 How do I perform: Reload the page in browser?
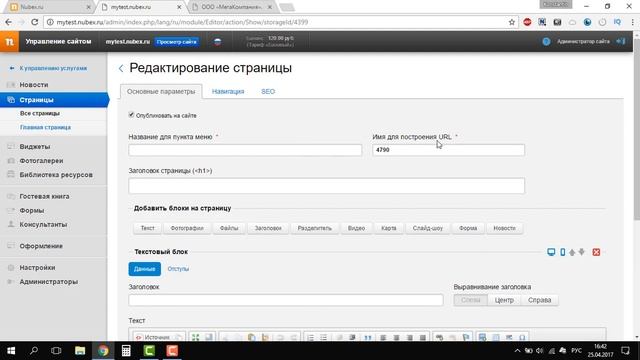pyautogui.click(x=35, y=22)
